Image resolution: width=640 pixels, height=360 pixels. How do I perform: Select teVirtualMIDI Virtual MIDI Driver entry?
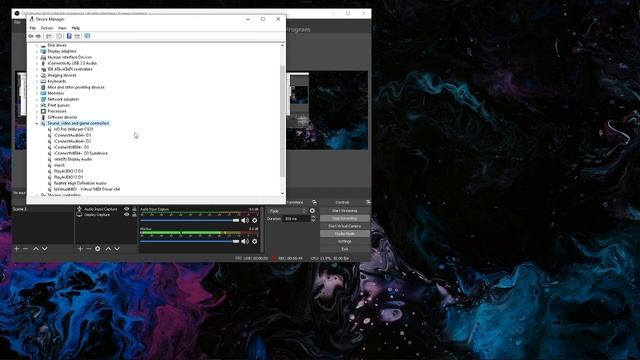pyautogui.click(x=87, y=189)
